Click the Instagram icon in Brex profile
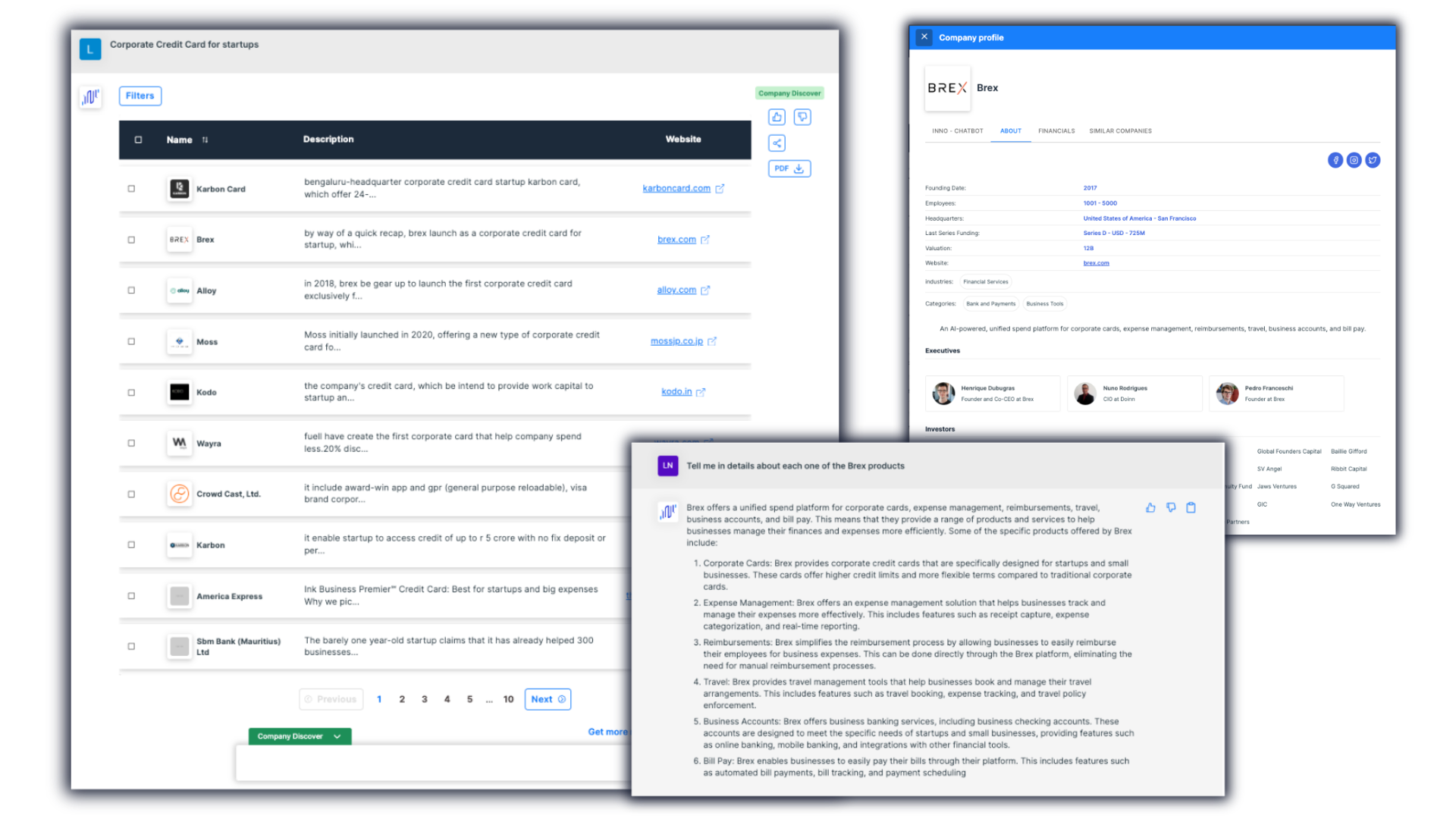1456x819 pixels. tap(1354, 160)
